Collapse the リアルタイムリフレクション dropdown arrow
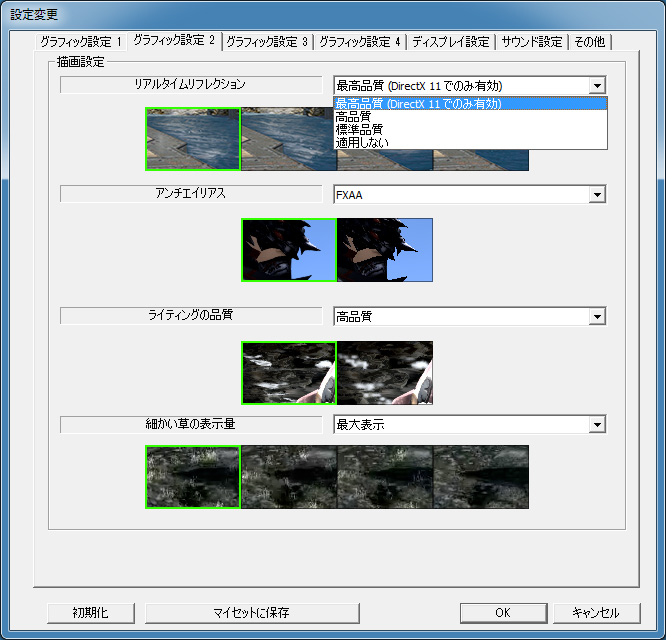The image size is (666, 640). pyautogui.click(x=597, y=86)
